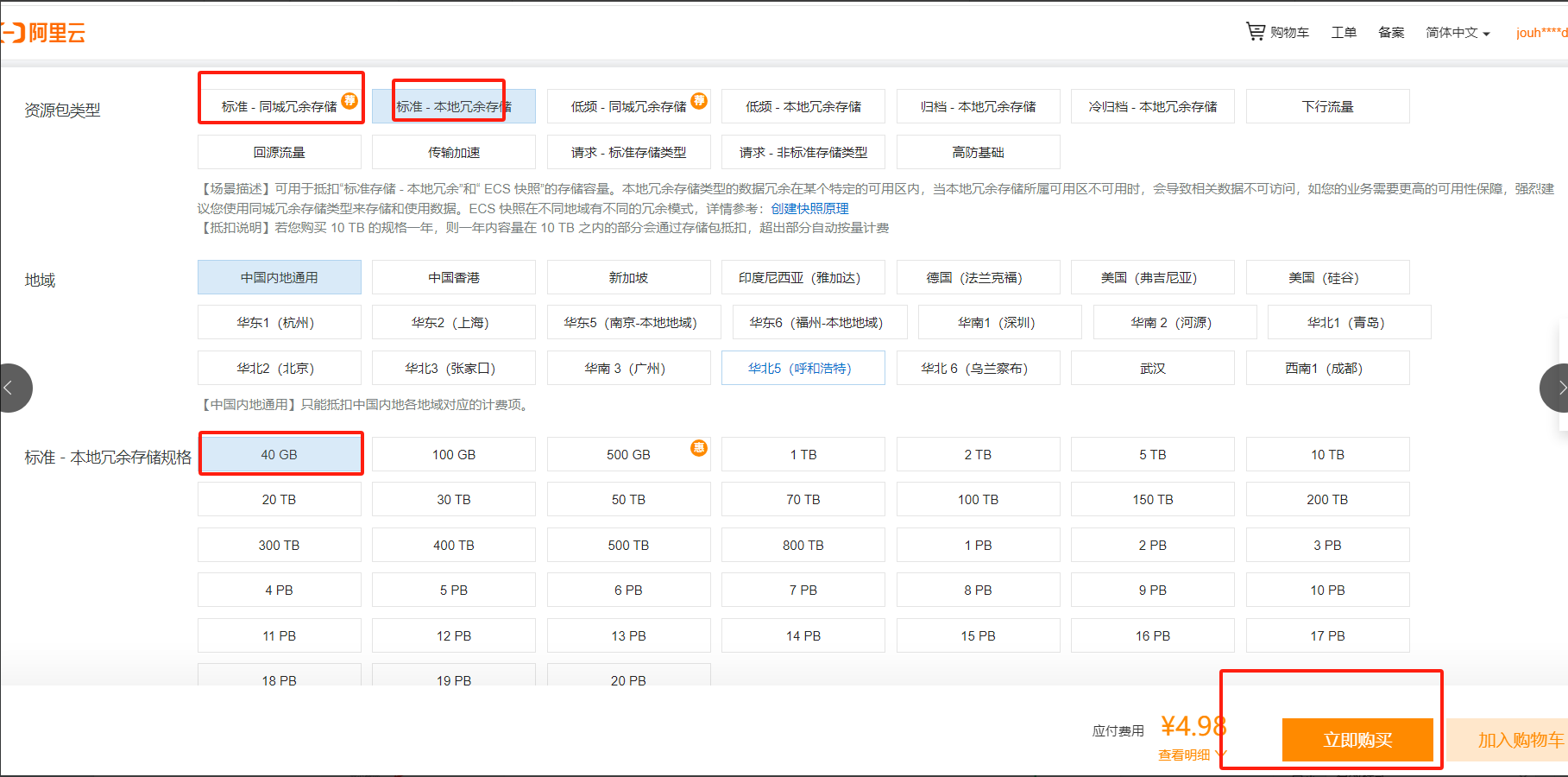This screenshot has width=1568, height=777.
Task: Open the 备案 menu item
Action: (1390, 33)
